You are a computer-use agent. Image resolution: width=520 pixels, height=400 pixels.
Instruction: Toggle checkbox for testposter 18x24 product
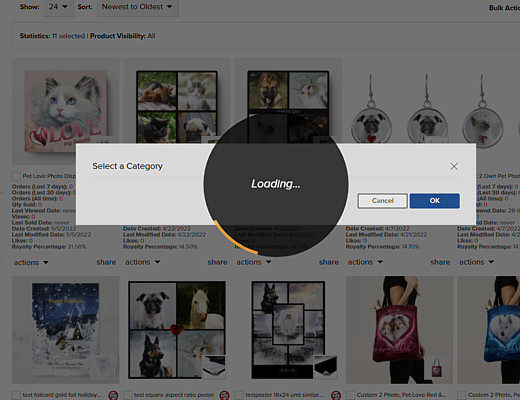click(239, 395)
